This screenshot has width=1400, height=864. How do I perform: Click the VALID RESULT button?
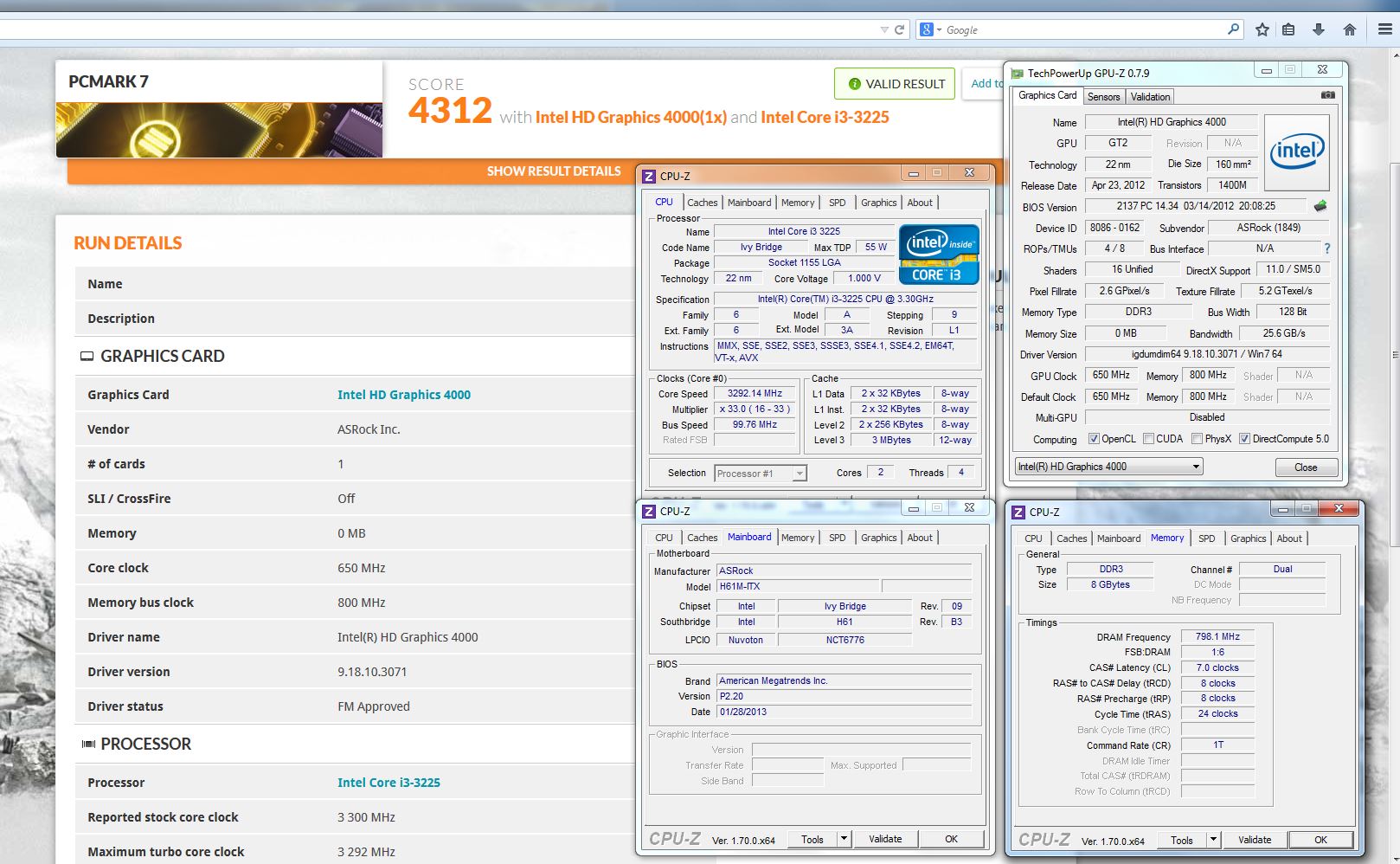tap(895, 84)
